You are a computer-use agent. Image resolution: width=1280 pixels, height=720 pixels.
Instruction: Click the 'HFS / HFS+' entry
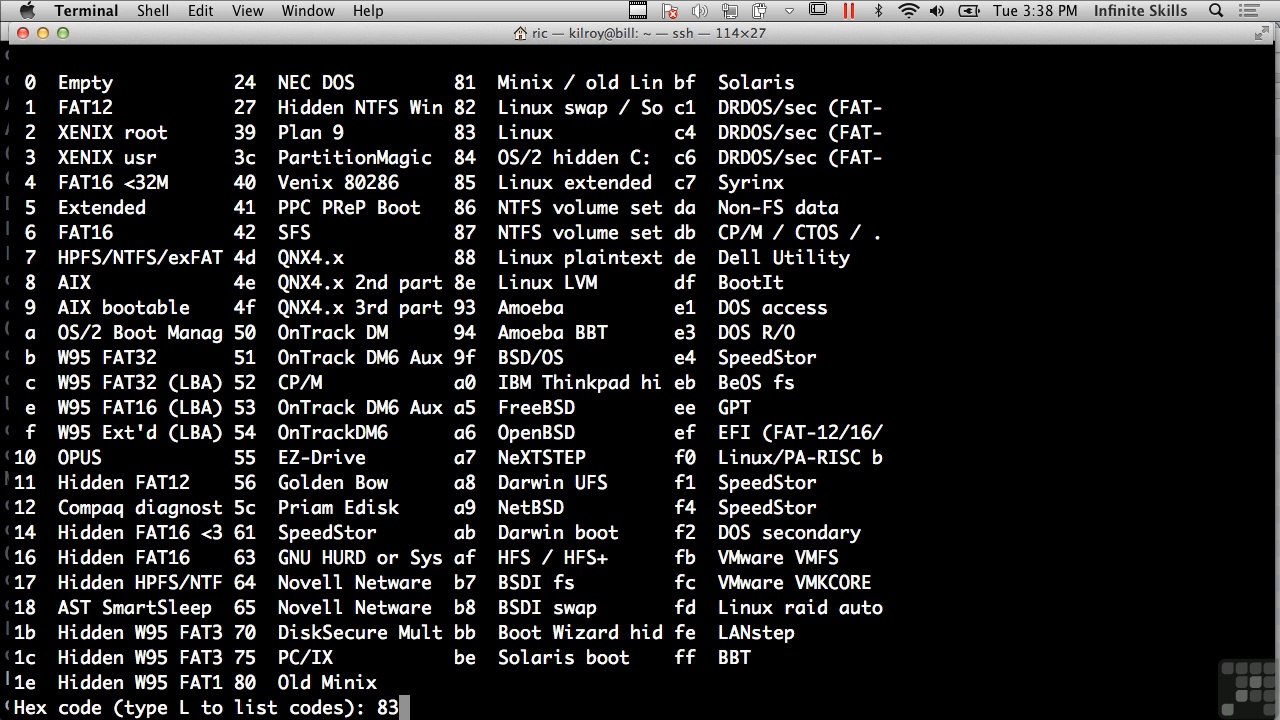pyautogui.click(x=553, y=558)
